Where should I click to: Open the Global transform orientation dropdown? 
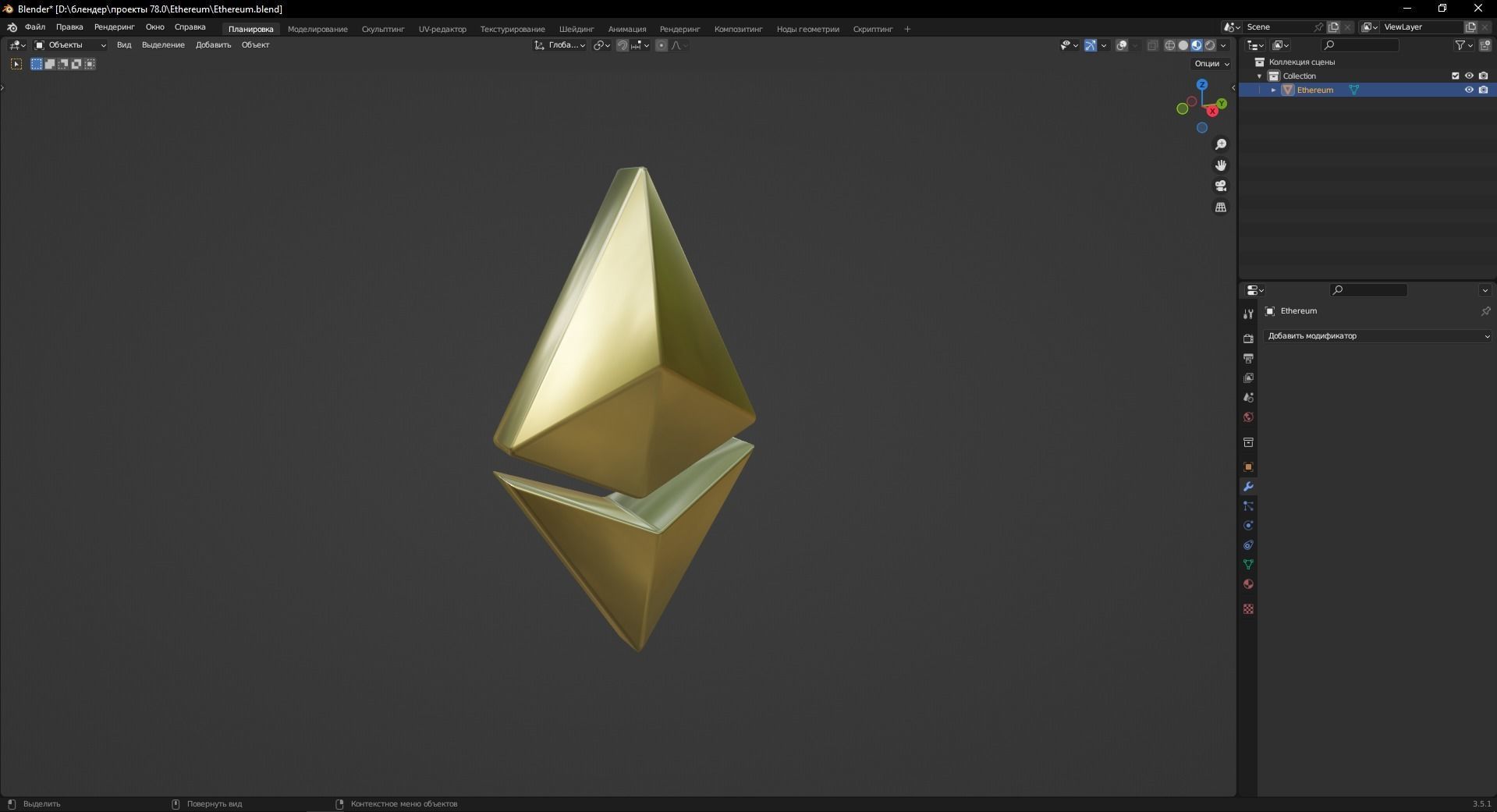(560, 45)
